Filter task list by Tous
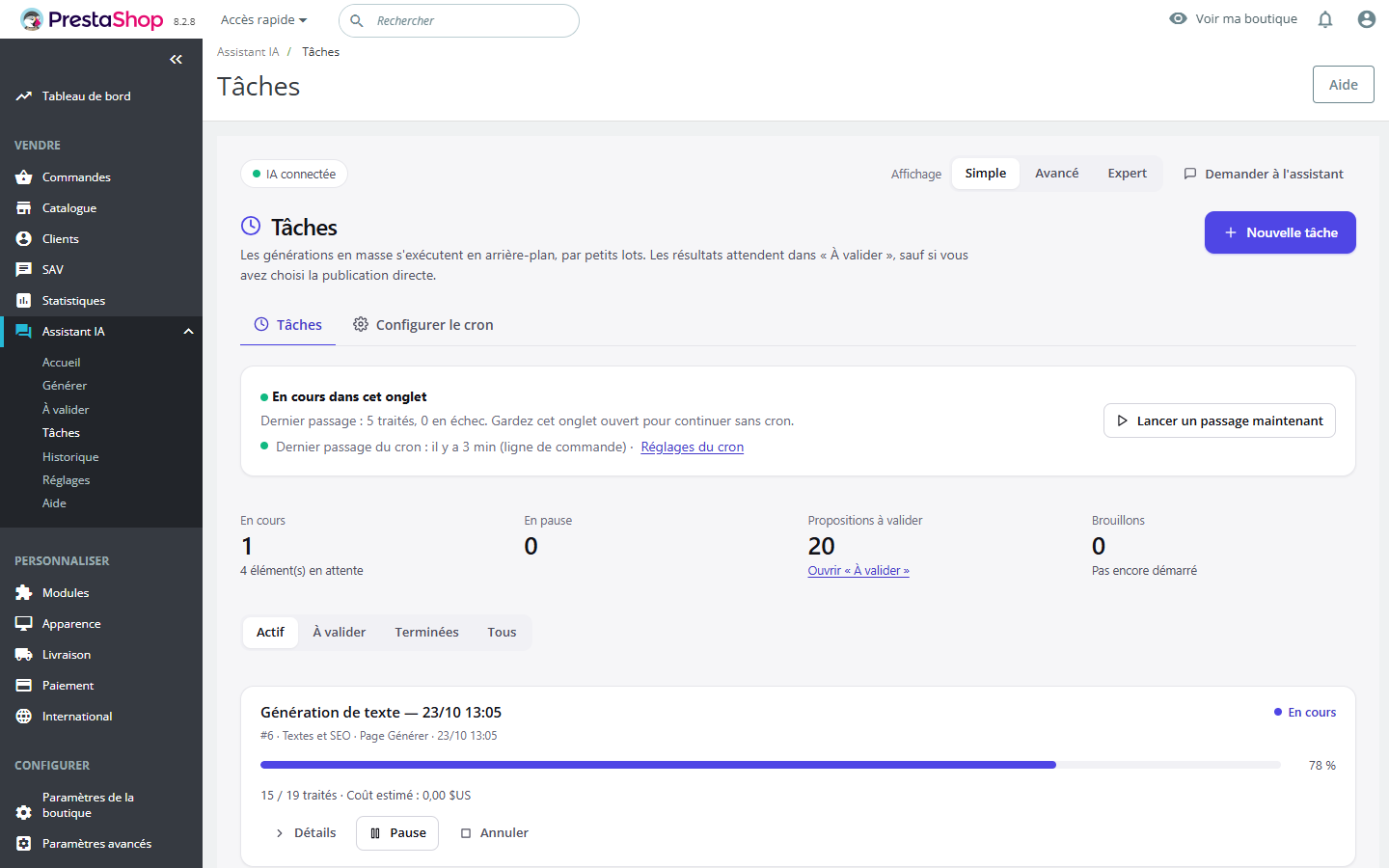Screen dimensions: 1389x868 pos(502,633)
